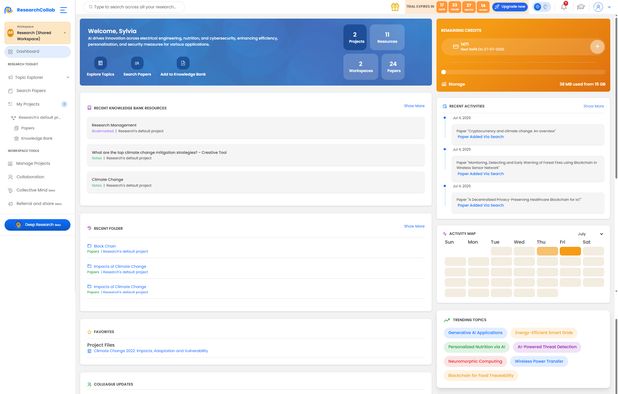Open the 2 Workspaces stat tile
618x394 pixels.
pyautogui.click(x=361, y=67)
